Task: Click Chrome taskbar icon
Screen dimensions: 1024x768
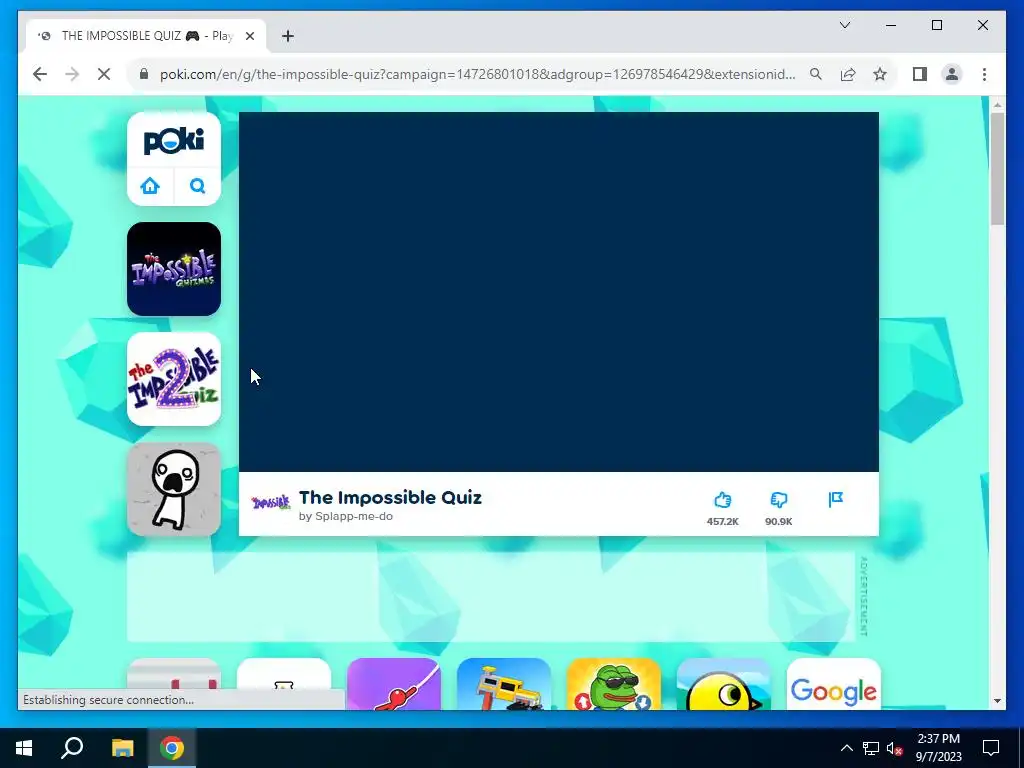Action: click(x=172, y=748)
